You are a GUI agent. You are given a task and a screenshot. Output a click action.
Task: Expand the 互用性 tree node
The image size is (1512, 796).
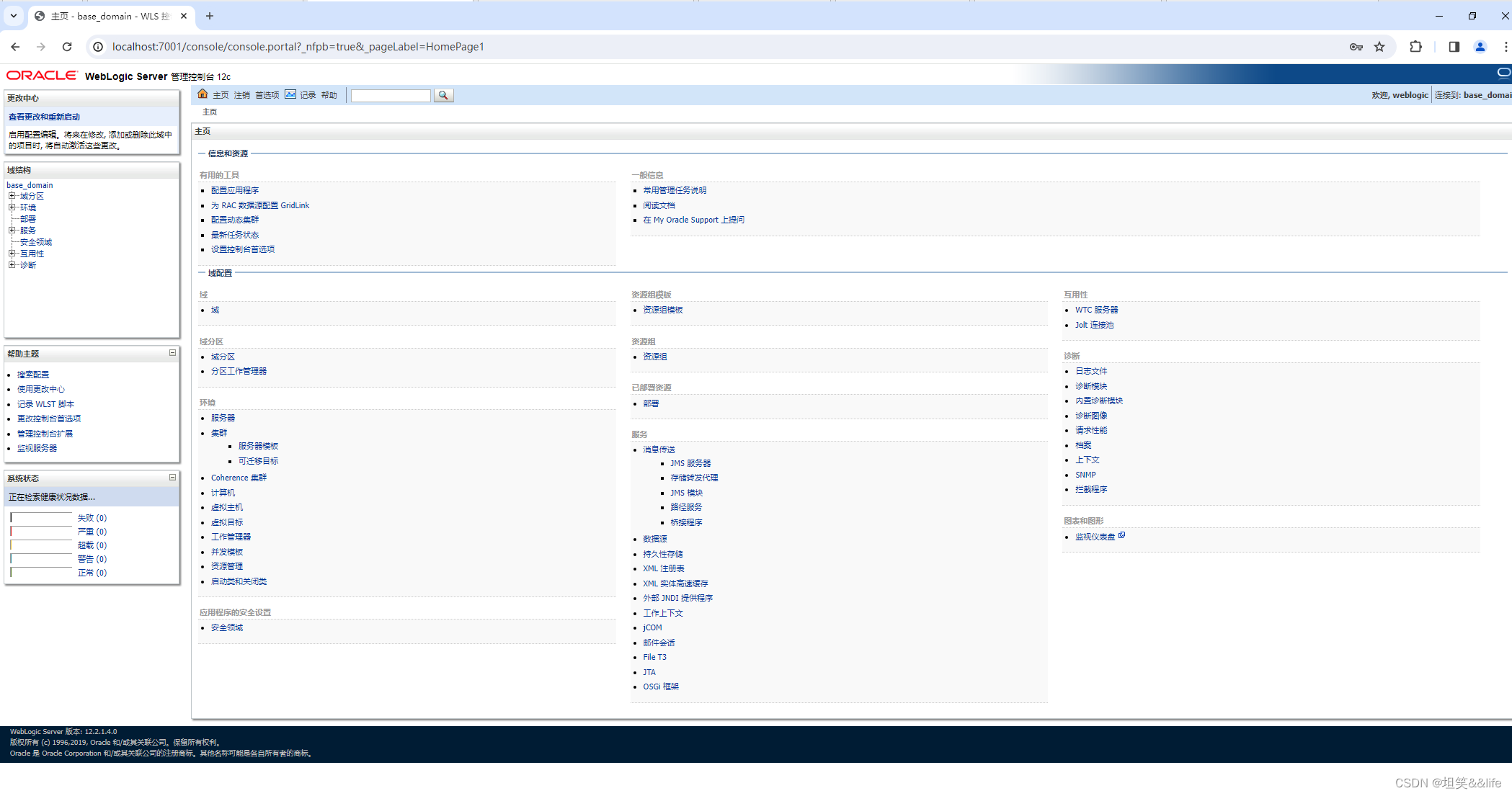tap(12, 253)
